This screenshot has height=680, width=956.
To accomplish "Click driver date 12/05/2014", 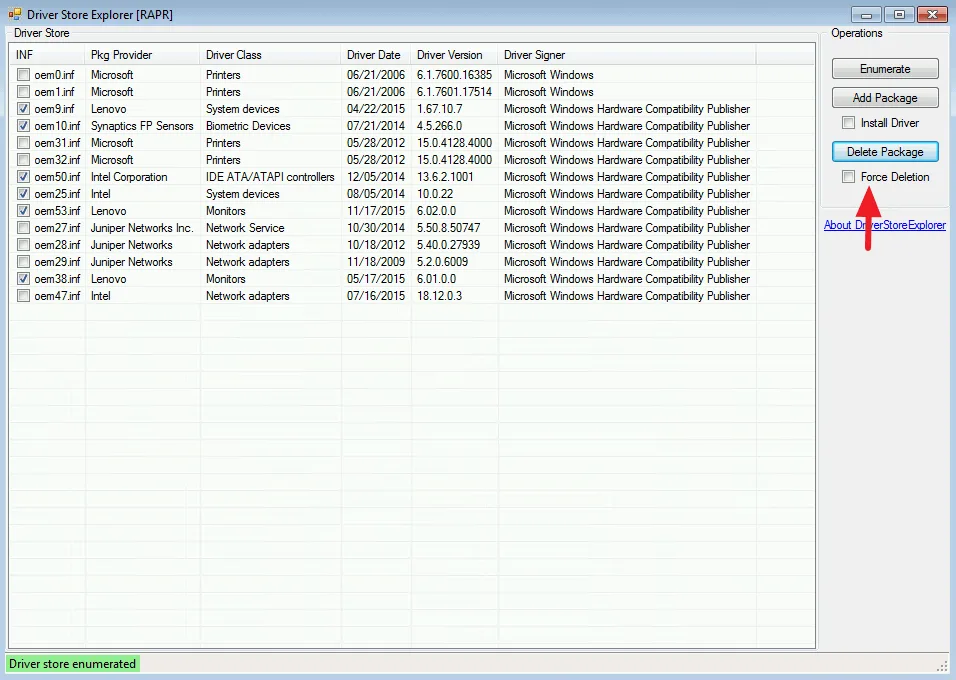I will [x=376, y=177].
